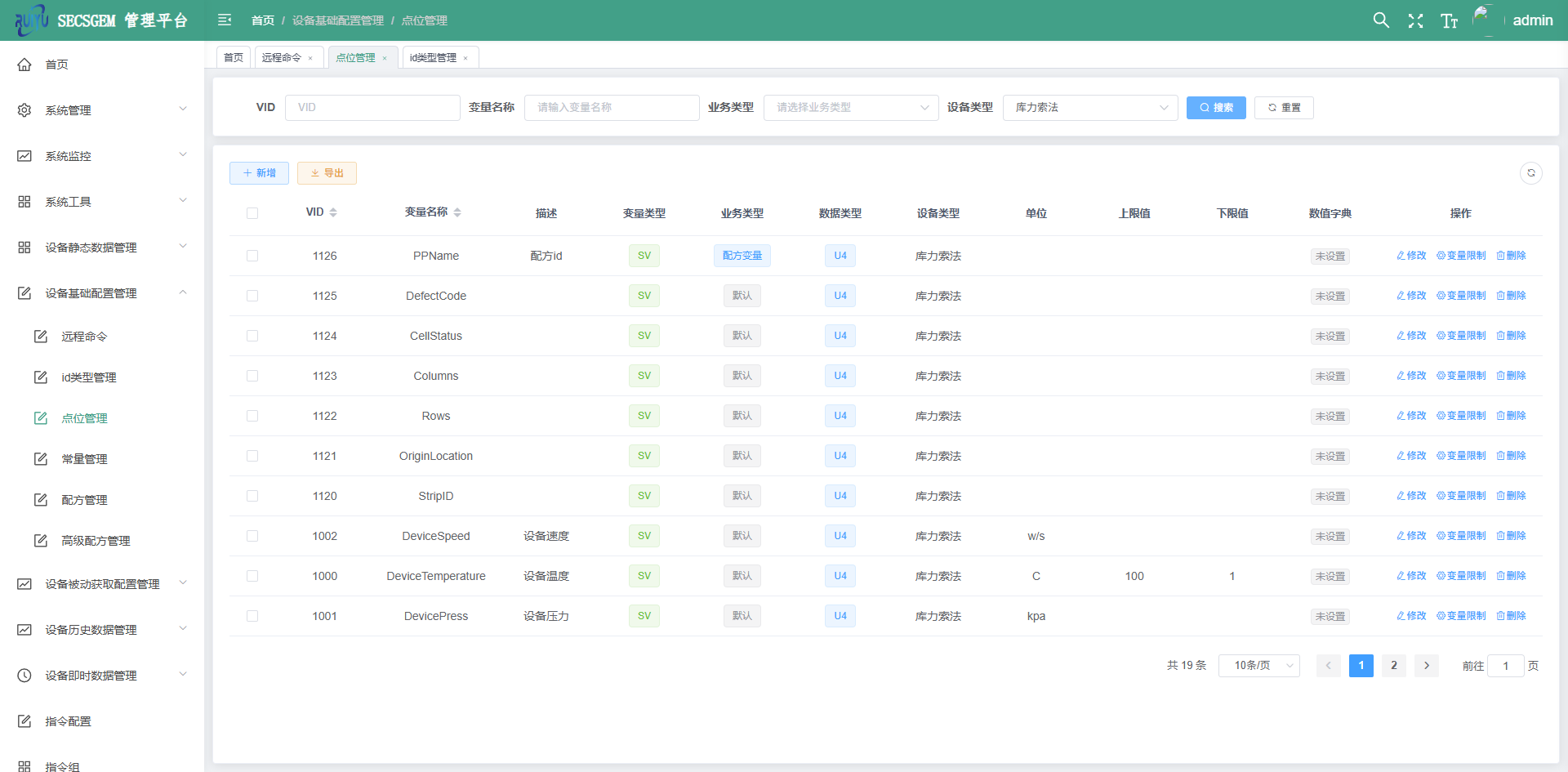Image resolution: width=1568 pixels, height=772 pixels.
Task: Click the VID input field
Action: 372,108
